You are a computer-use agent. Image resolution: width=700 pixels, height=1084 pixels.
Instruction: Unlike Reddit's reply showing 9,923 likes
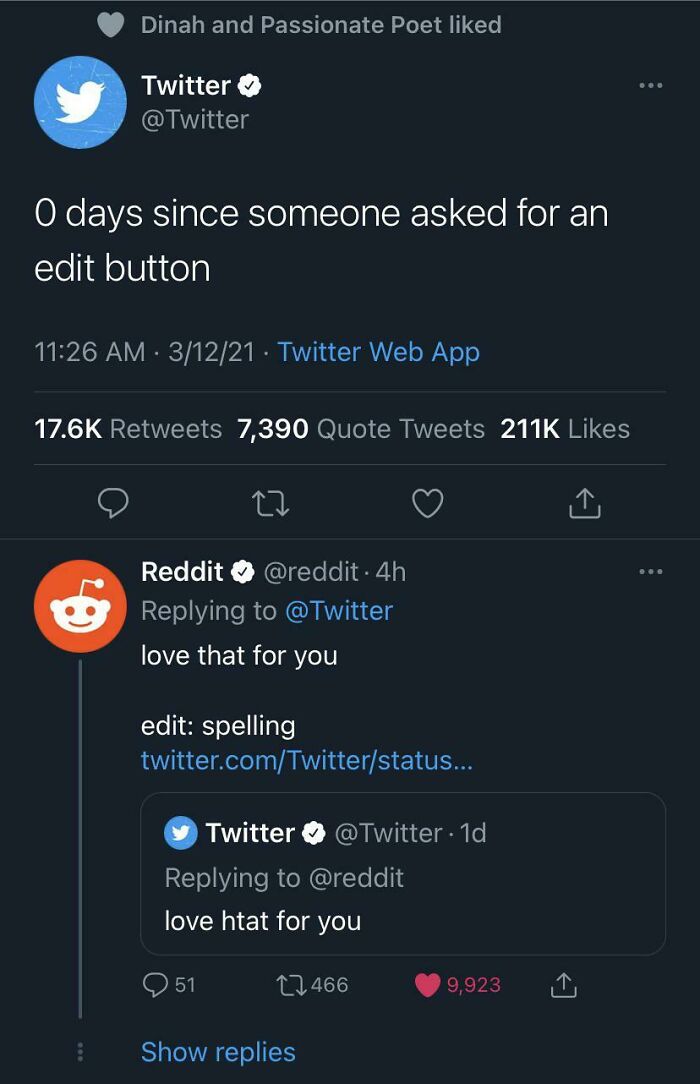428,984
